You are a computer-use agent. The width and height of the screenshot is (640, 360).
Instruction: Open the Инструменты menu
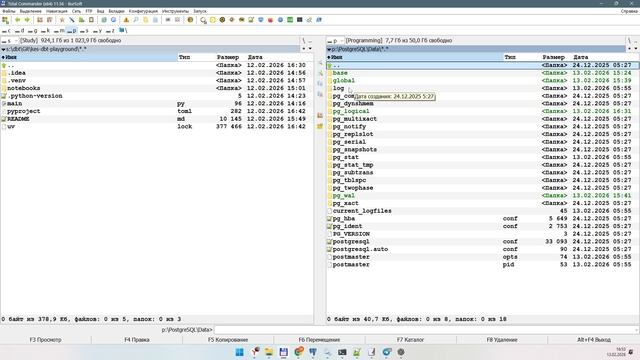pyautogui.click(x=176, y=11)
